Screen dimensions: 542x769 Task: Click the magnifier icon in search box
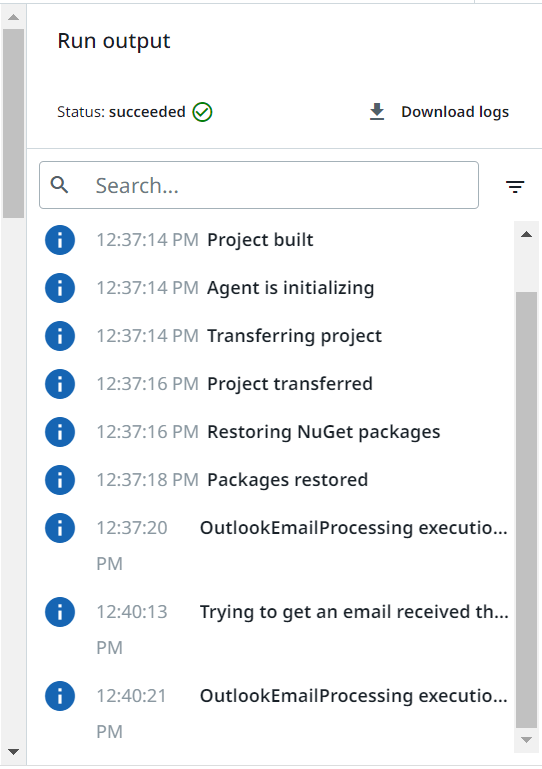[59, 185]
